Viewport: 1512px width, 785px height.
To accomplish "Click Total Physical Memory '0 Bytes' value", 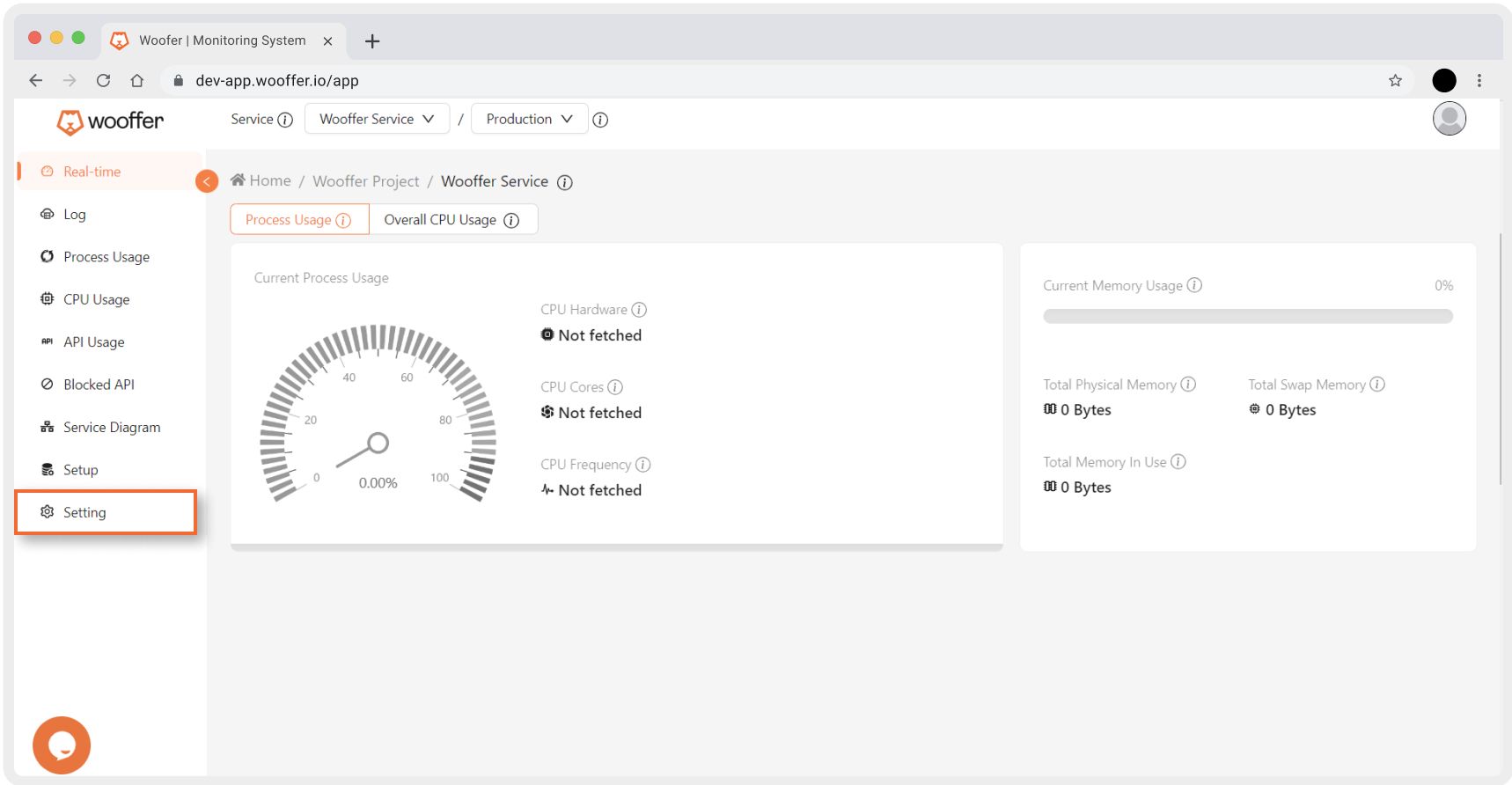I will point(1085,410).
